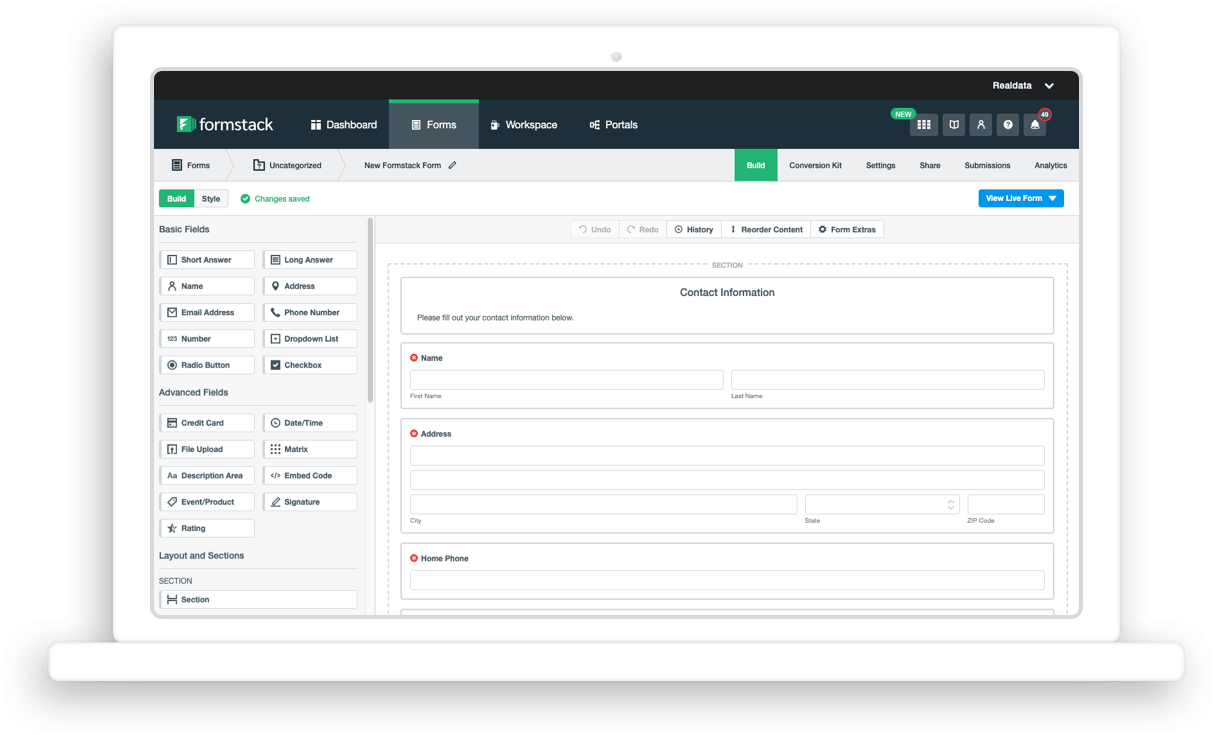Click the Formstack logo
Viewport: 1215px width, 735px height.
point(225,124)
